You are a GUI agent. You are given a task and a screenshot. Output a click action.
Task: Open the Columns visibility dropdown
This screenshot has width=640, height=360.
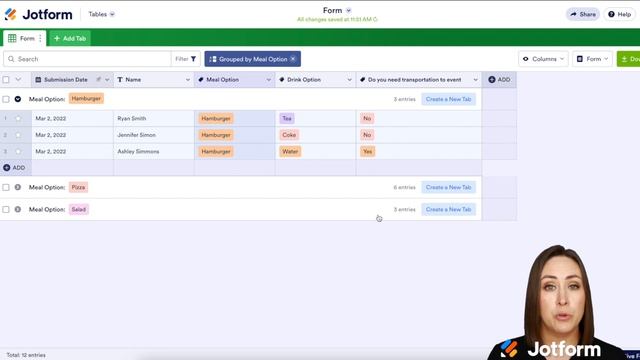(x=543, y=59)
